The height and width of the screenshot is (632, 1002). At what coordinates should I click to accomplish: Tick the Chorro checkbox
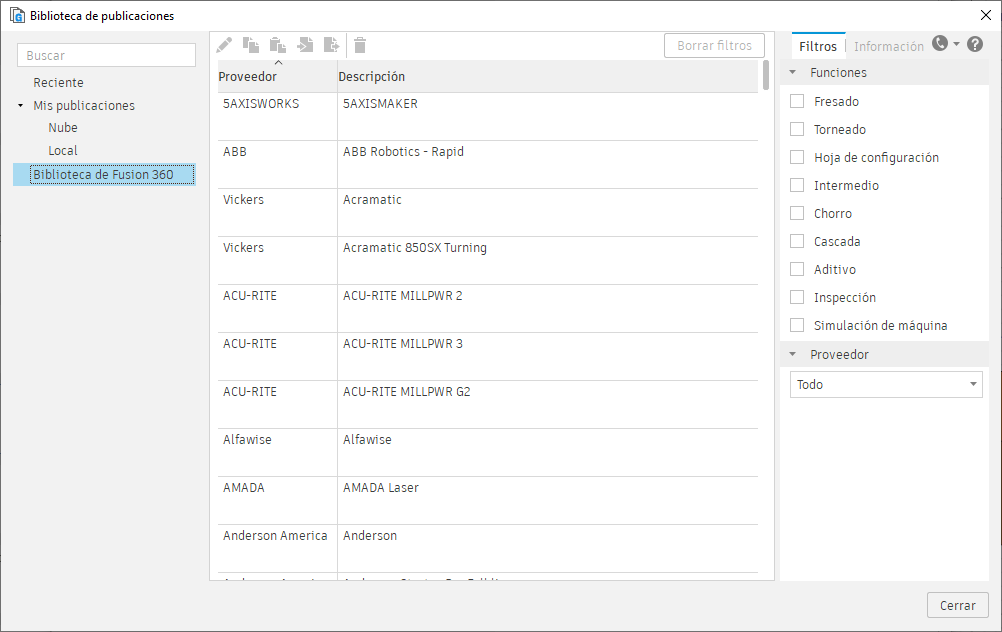(797, 213)
